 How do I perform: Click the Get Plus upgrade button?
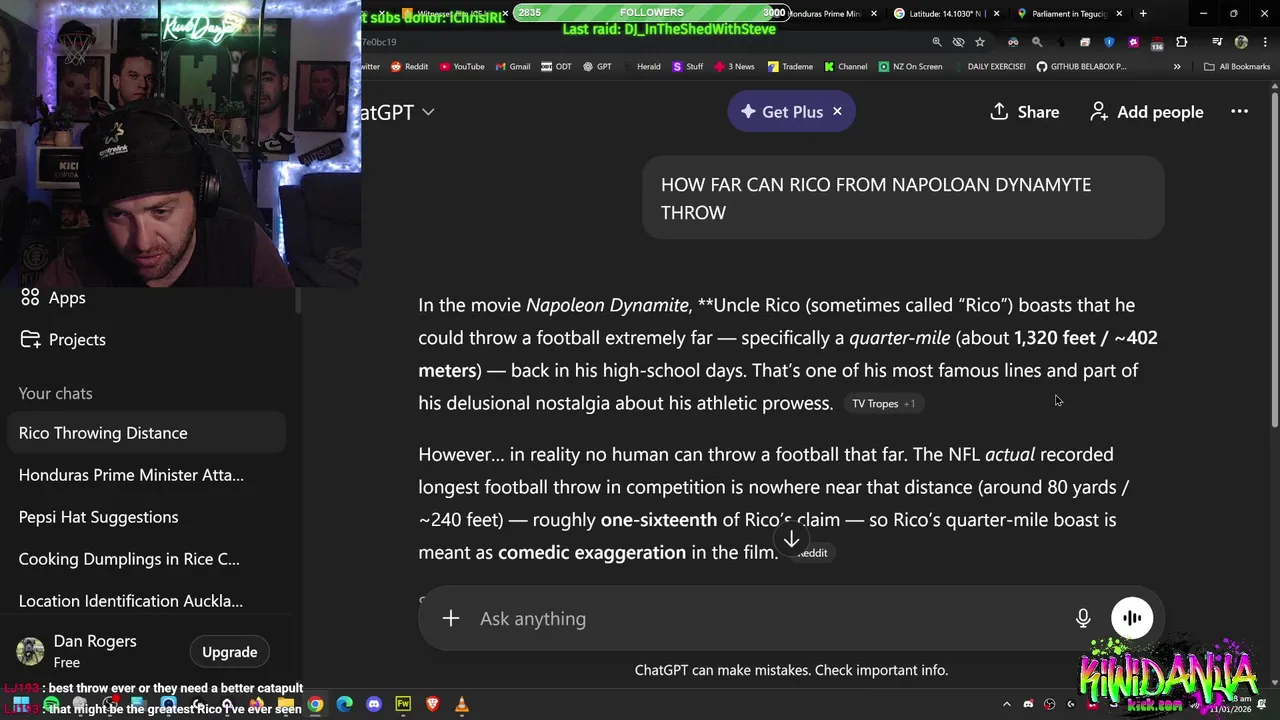click(781, 112)
